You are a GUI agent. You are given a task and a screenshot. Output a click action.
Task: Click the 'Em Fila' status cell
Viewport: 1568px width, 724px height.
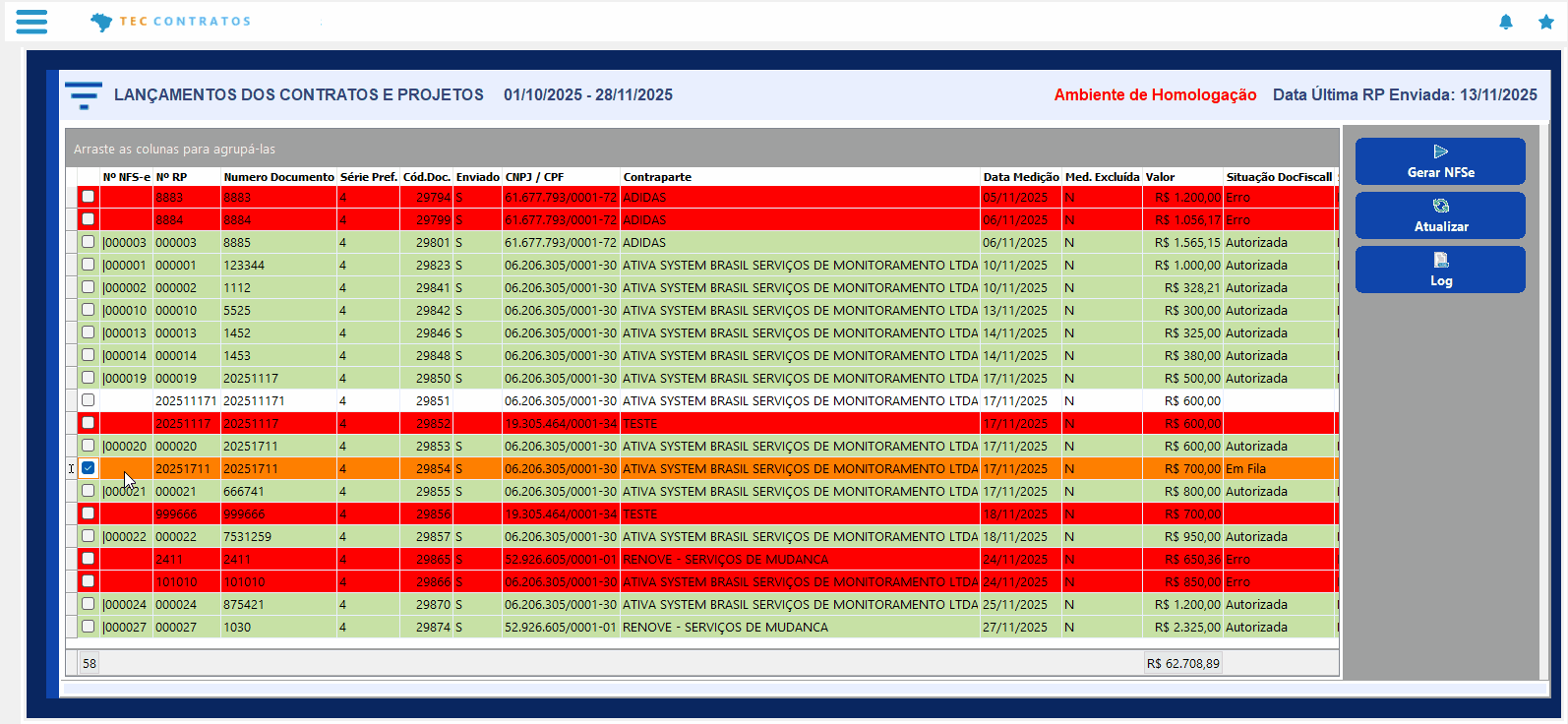(x=1280, y=468)
